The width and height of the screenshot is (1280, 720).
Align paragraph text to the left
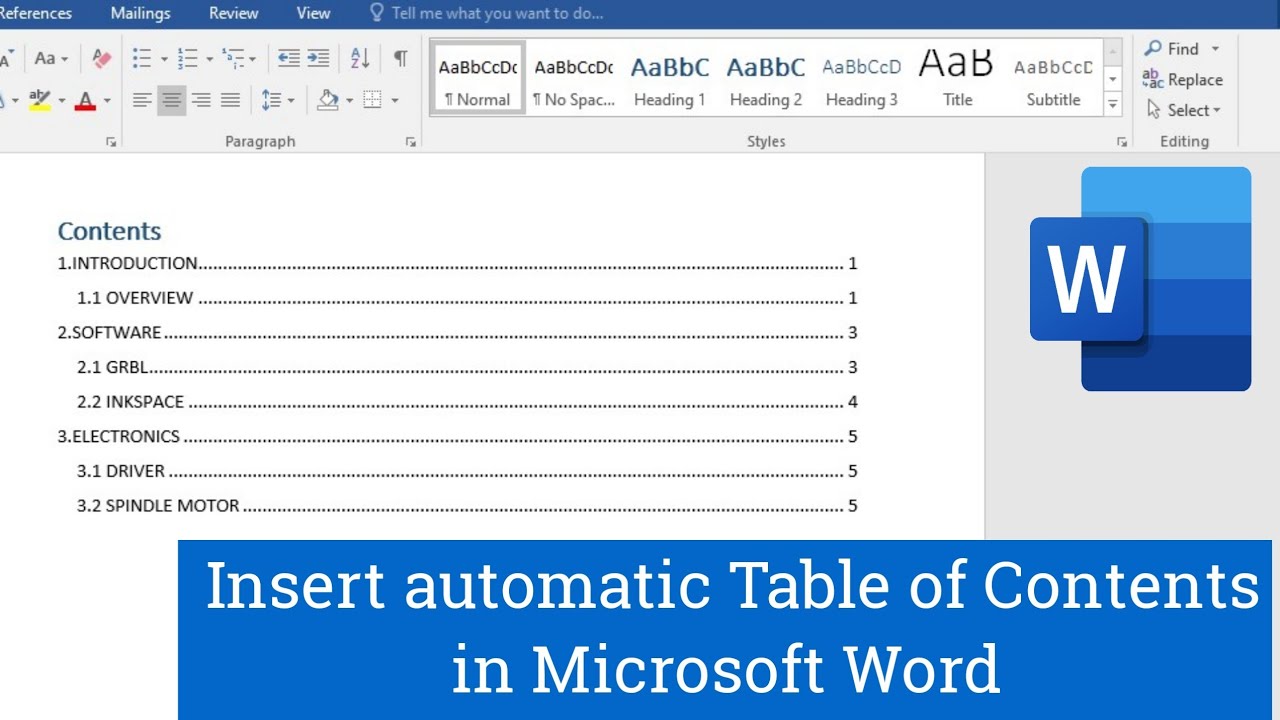(x=143, y=100)
